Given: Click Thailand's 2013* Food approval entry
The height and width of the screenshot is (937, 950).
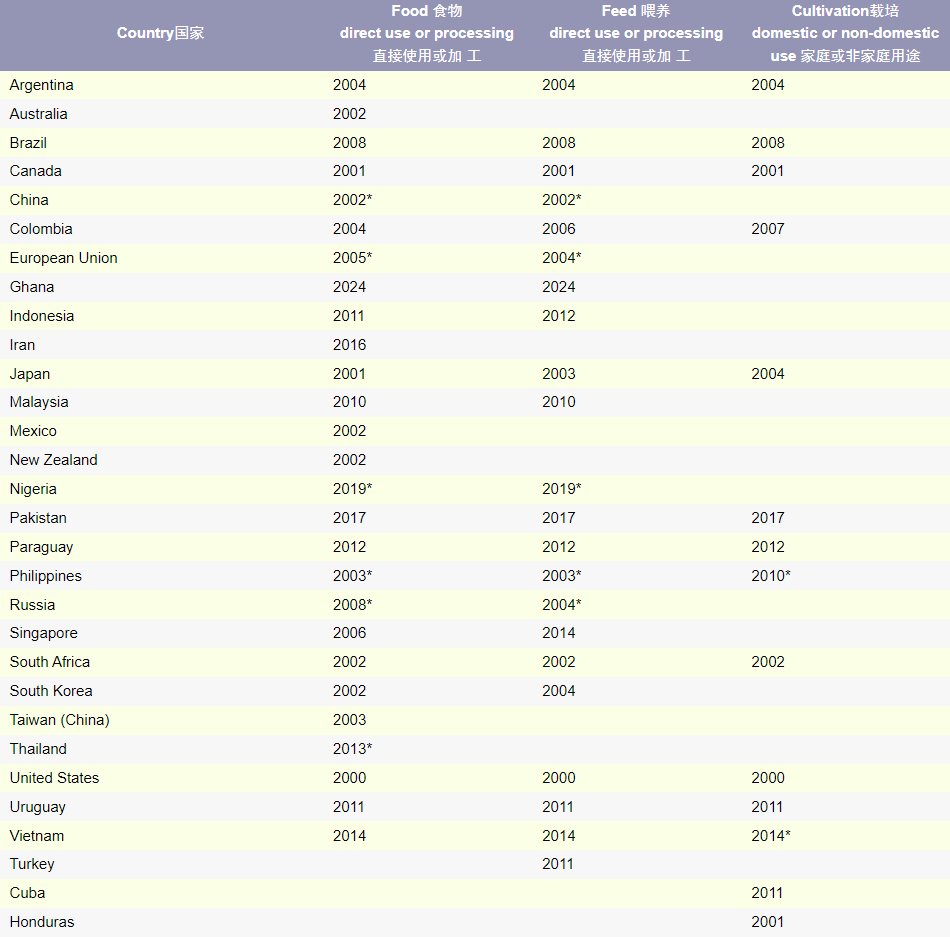Looking at the screenshot, I should [353, 749].
